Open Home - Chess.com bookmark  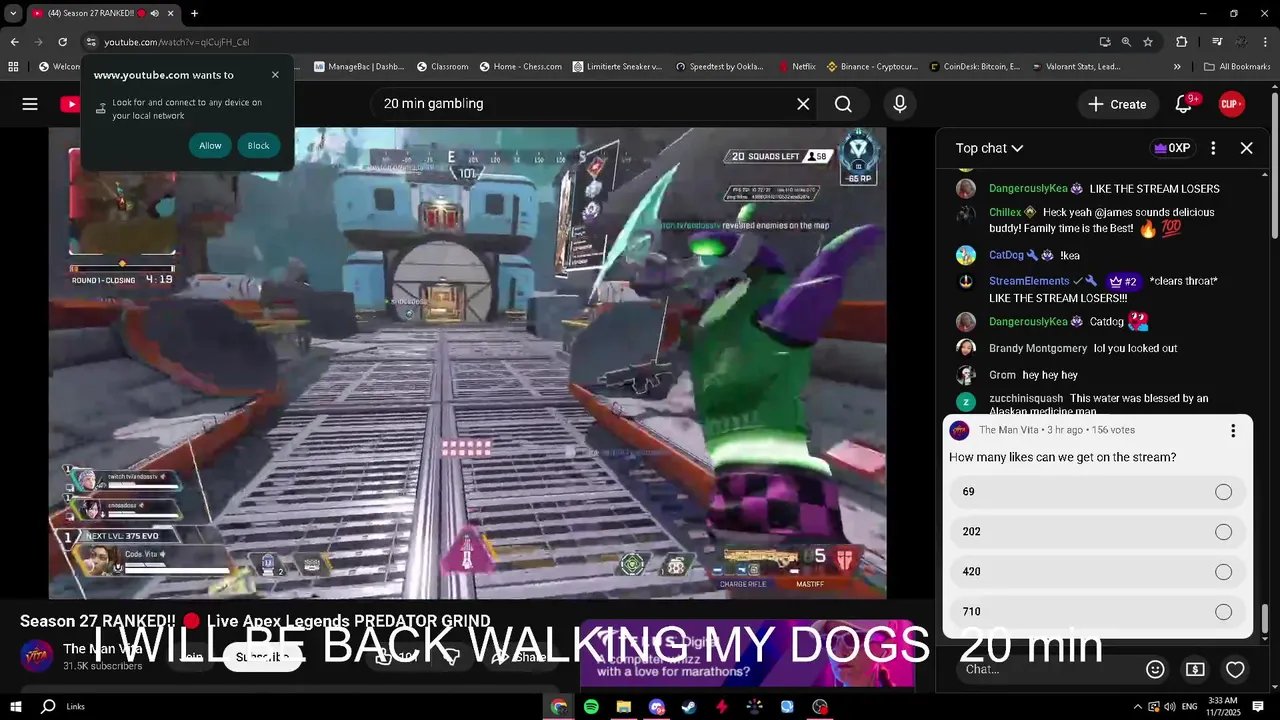(x=520, y=67)
